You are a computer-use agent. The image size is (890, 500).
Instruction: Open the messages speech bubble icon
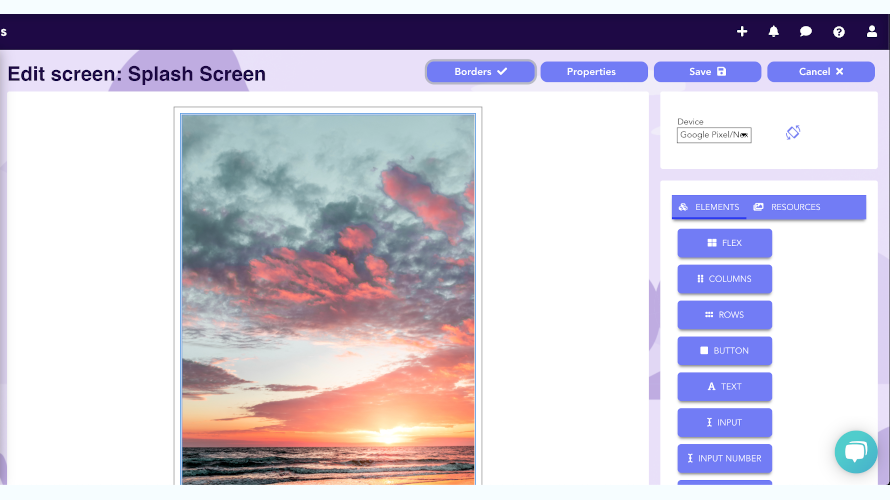pyautogui.click(x=805, y=32)
